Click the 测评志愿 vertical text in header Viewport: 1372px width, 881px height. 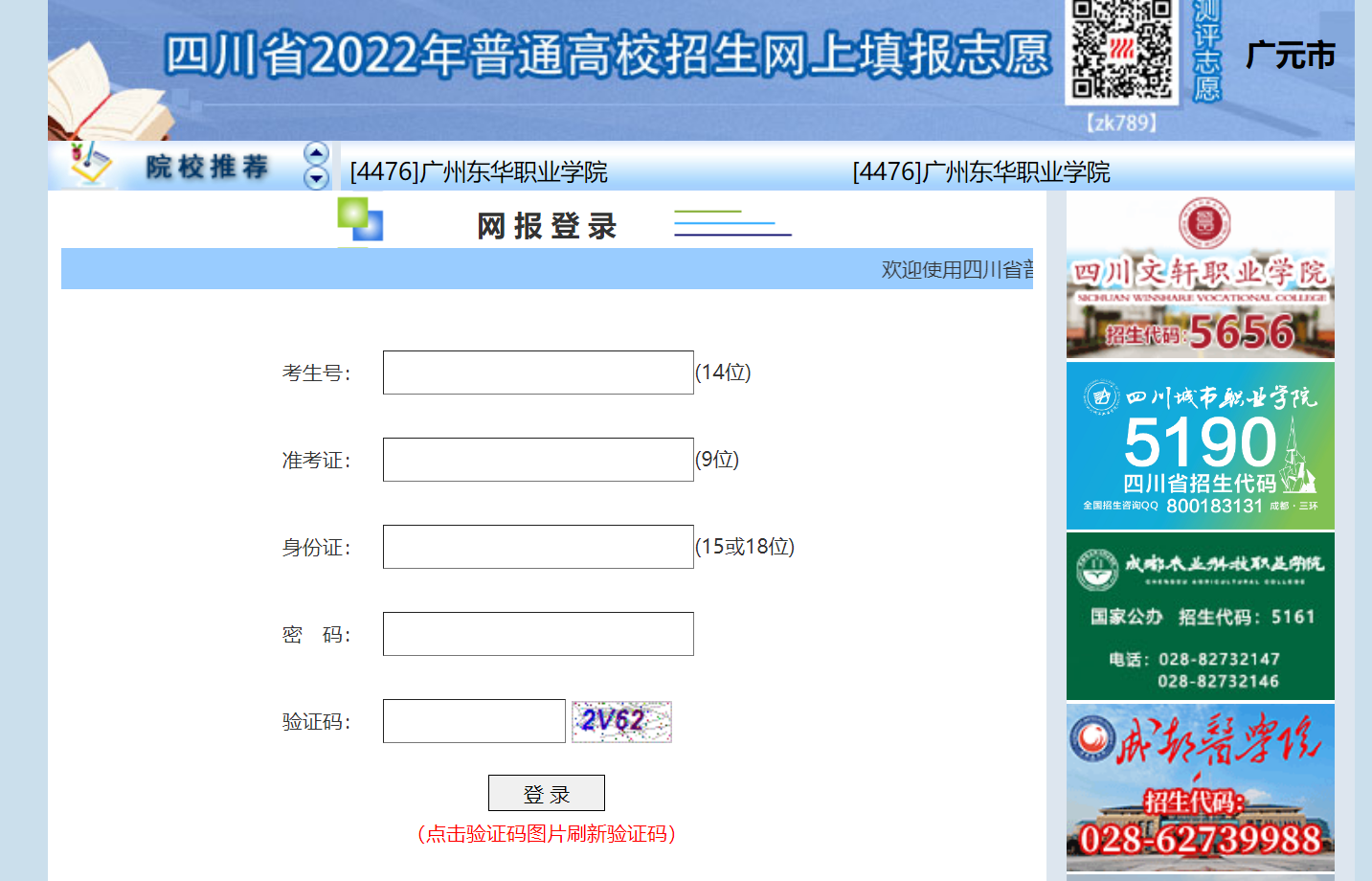(x=1206, y=52)
